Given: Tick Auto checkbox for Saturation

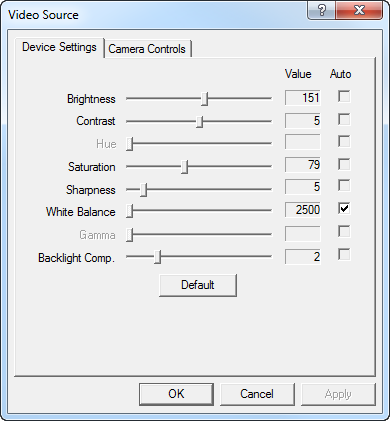Looking at the screenshot, I should pos(344,164).
